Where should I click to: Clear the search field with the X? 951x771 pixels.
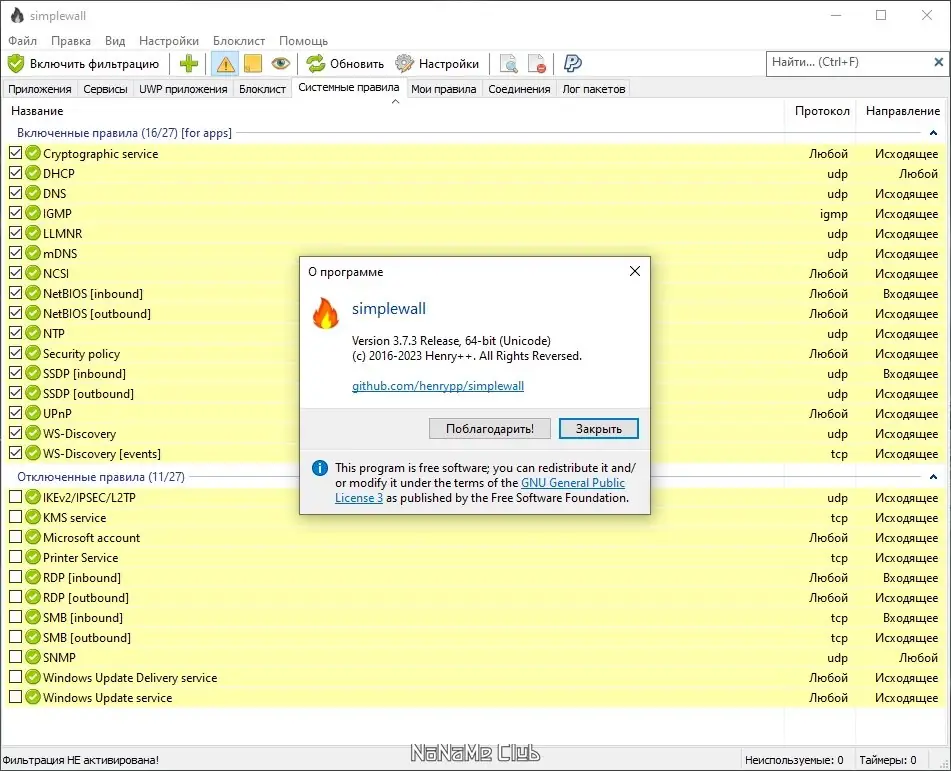(x=938, y=62)
